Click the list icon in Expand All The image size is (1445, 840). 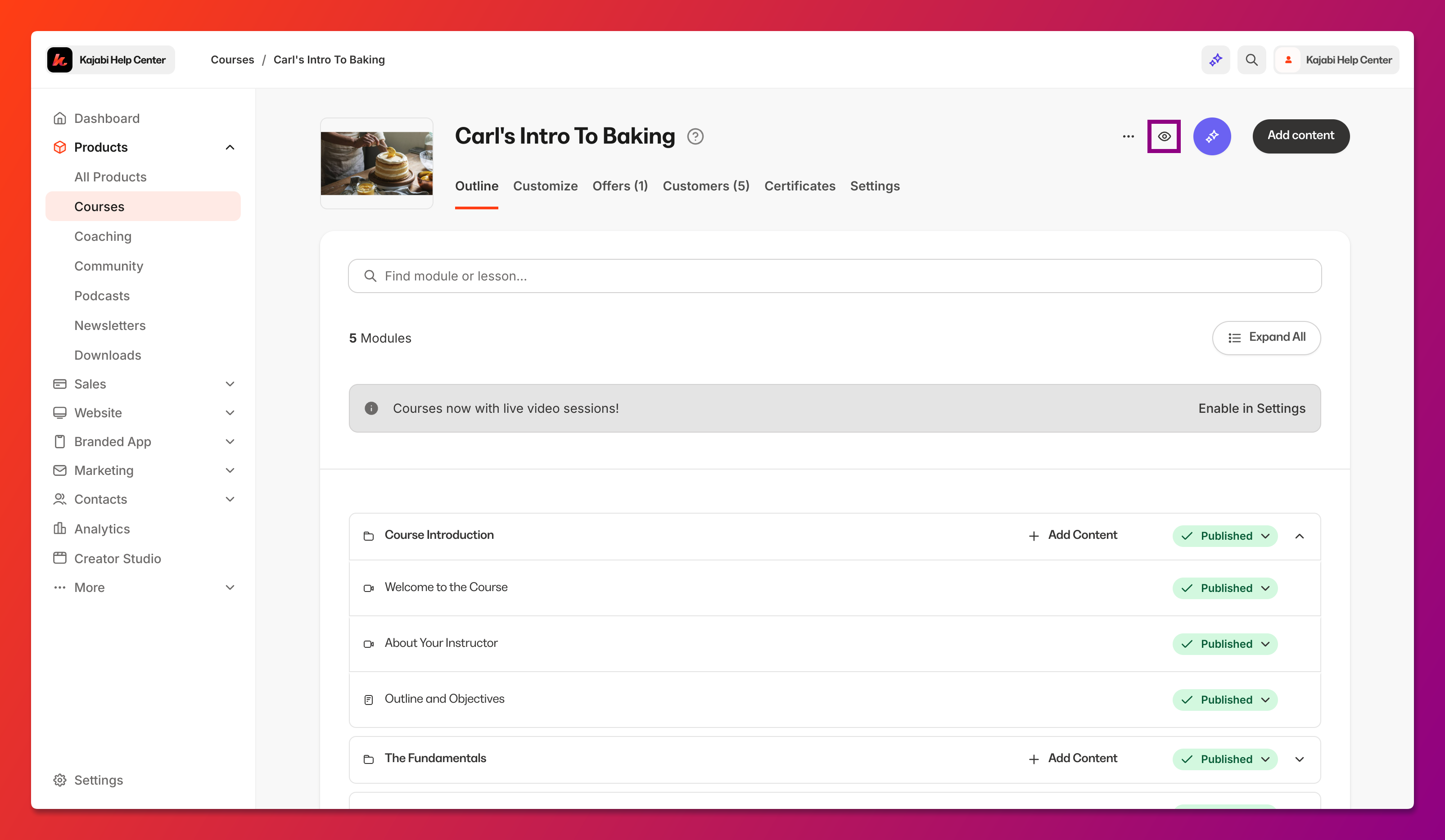pyautogui.click(x=1235, y=338)
